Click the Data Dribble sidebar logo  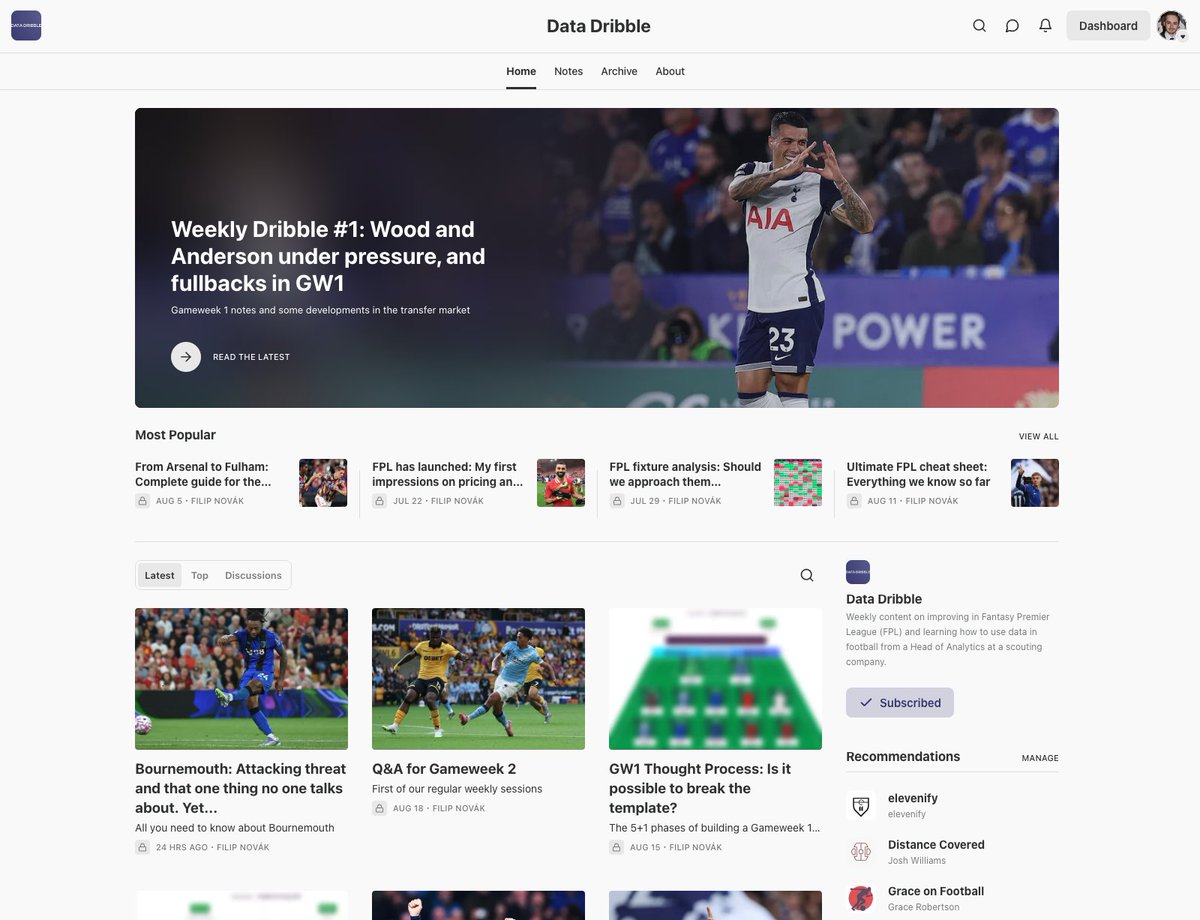click(x=858, y=572)
